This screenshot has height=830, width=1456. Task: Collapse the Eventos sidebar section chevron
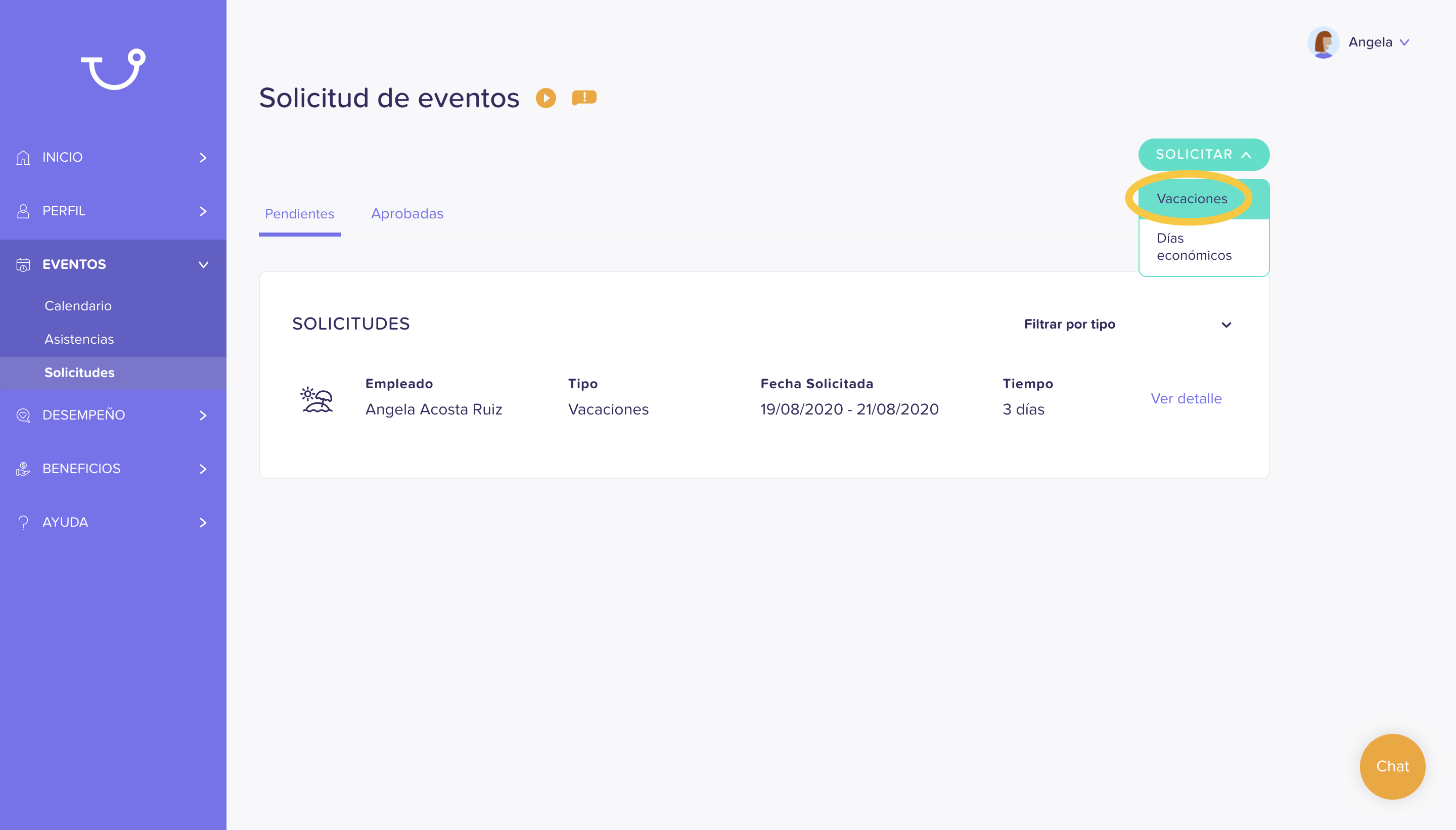[x=203, y=264]
